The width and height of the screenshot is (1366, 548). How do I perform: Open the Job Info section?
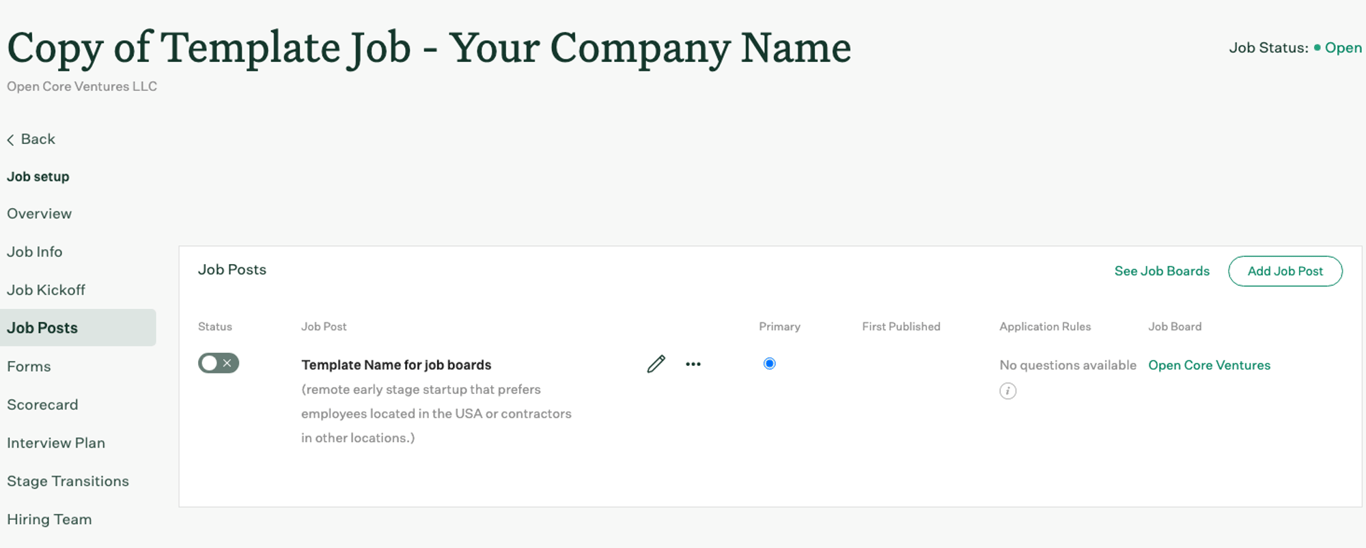35,252
